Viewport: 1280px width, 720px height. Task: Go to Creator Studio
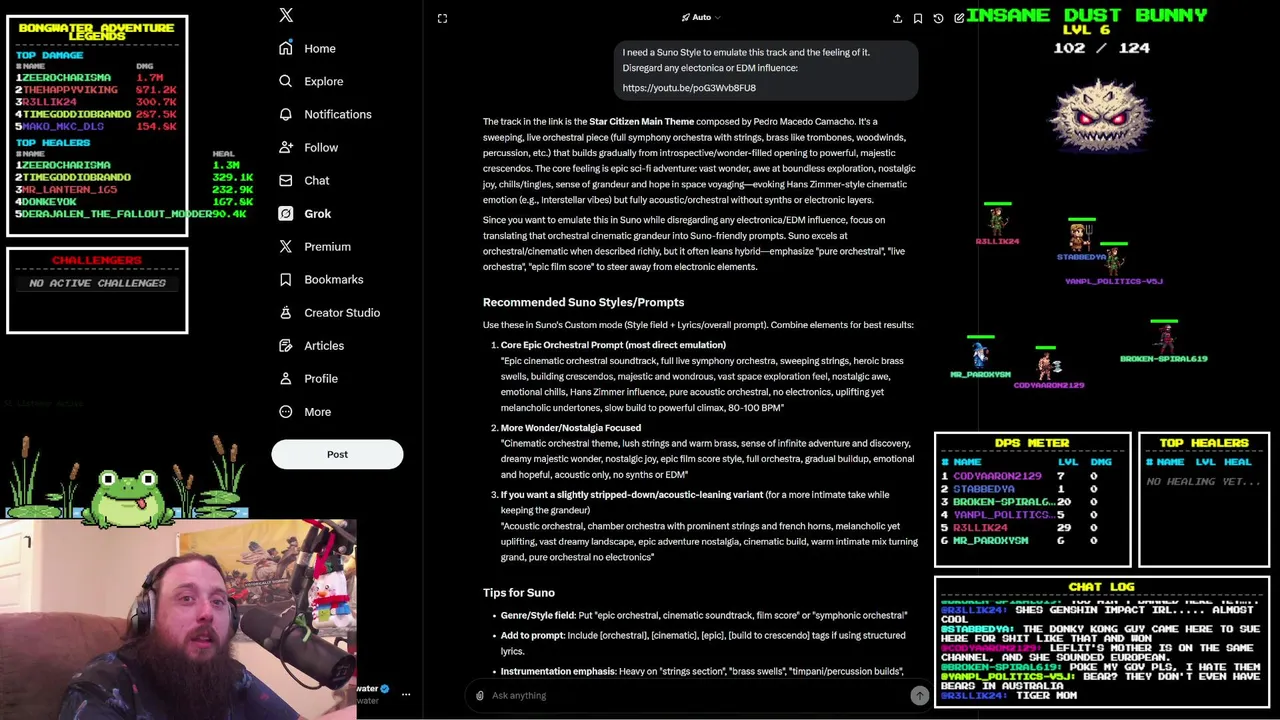pos(331,312)
